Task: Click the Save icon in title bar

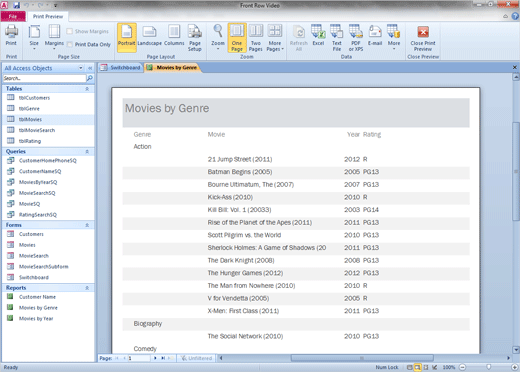Action: coord(16,5)
